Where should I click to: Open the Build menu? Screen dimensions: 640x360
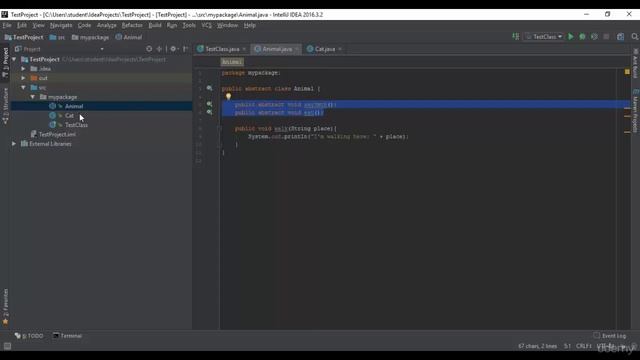(155, 25)
